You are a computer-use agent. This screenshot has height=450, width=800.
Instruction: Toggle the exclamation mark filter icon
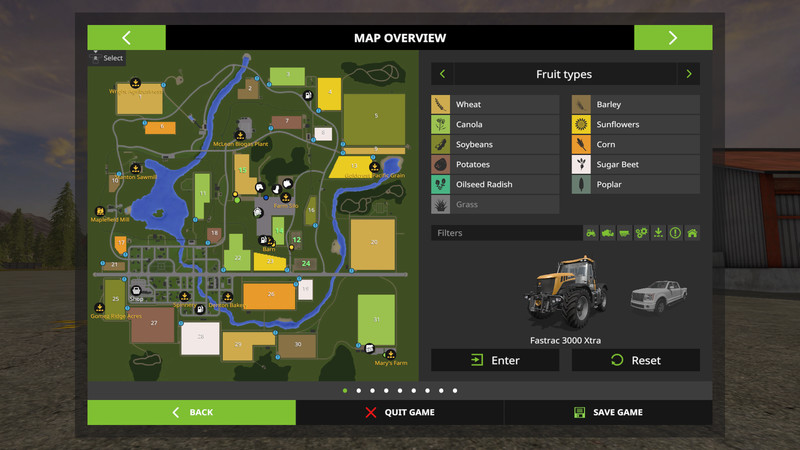(x=675, y=233)
